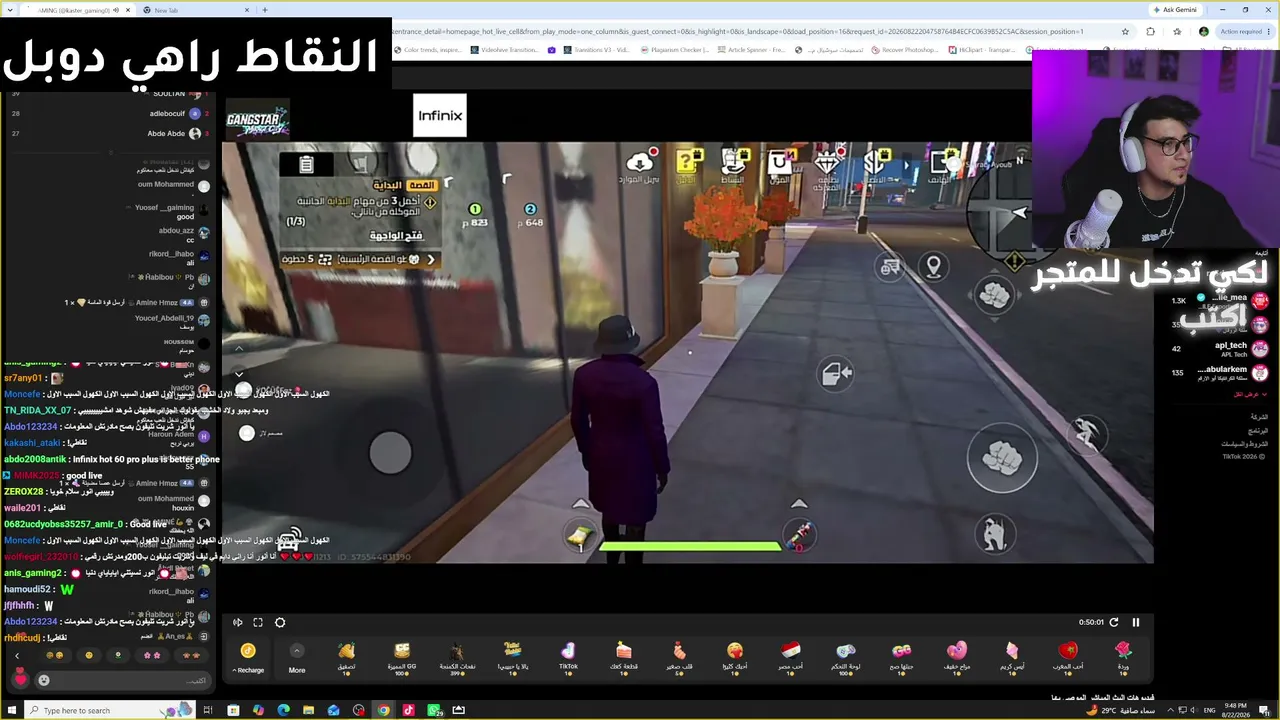Open TikTok app from taskbar
Screen dimensions: 1280x720
click(409, 710)
